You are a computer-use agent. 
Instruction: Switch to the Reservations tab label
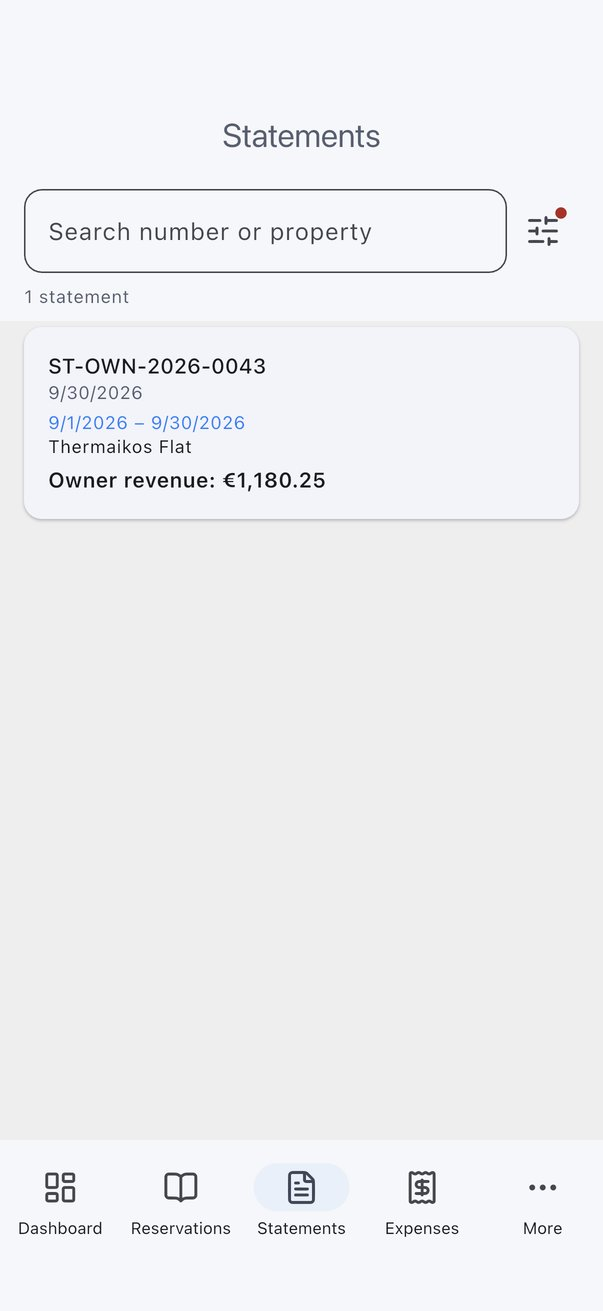tap(181, 1228)
